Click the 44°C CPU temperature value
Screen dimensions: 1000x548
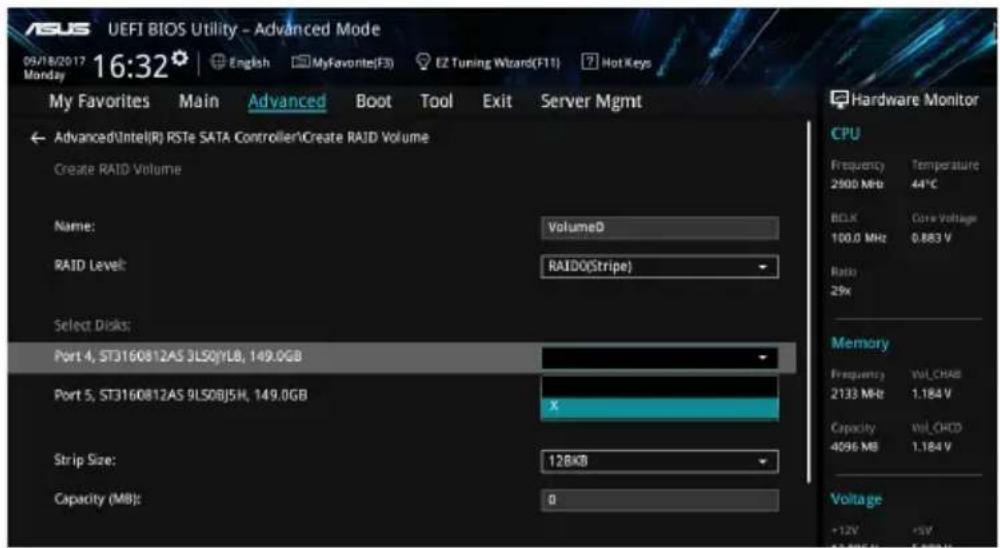[925, 184]
